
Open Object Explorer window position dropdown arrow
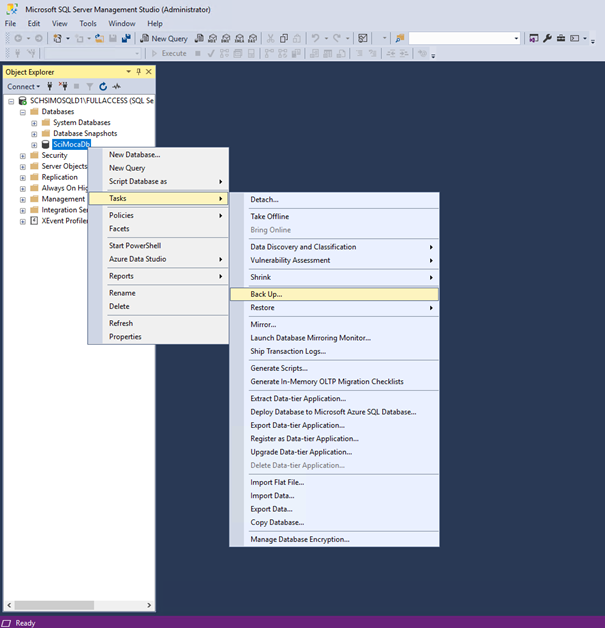pyautogui.click(x=129, y=72)
